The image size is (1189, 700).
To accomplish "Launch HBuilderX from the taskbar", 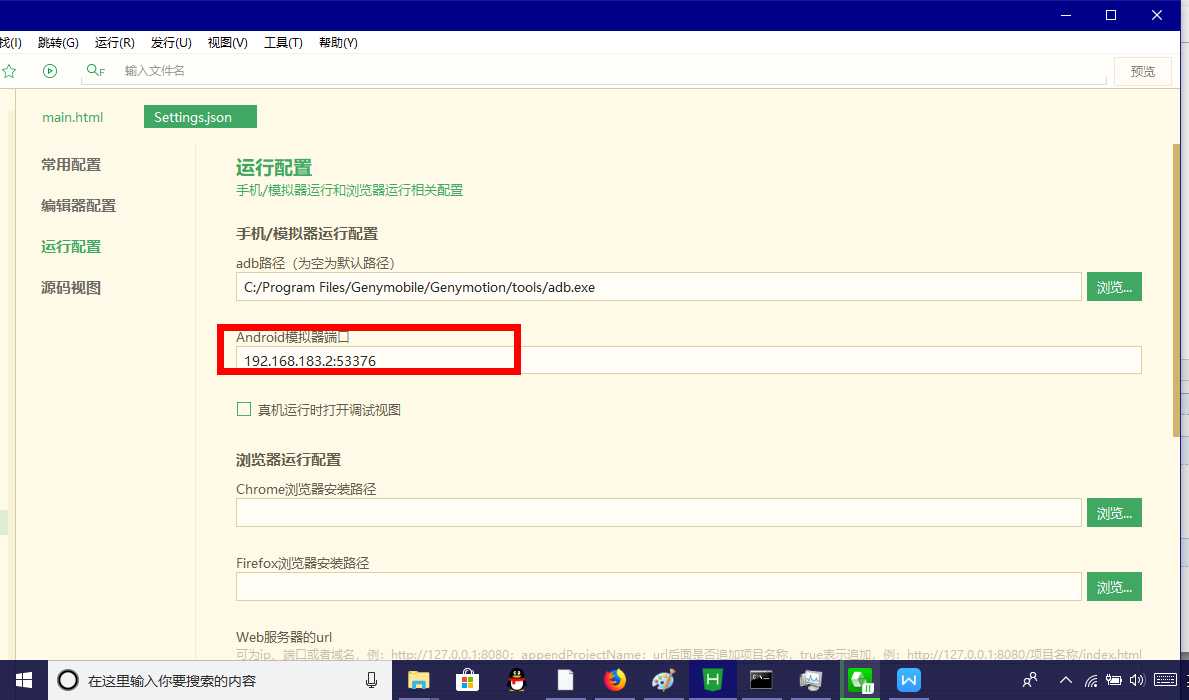I will coord(712,681).
